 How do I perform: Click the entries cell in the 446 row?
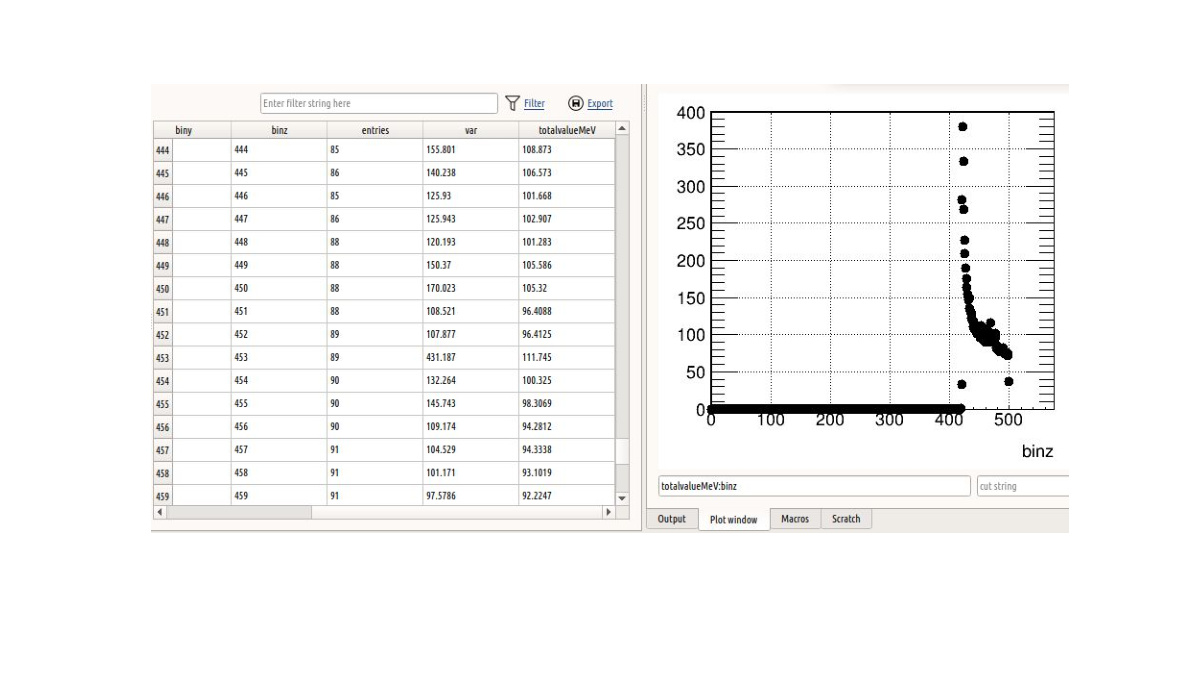point(375,196)
